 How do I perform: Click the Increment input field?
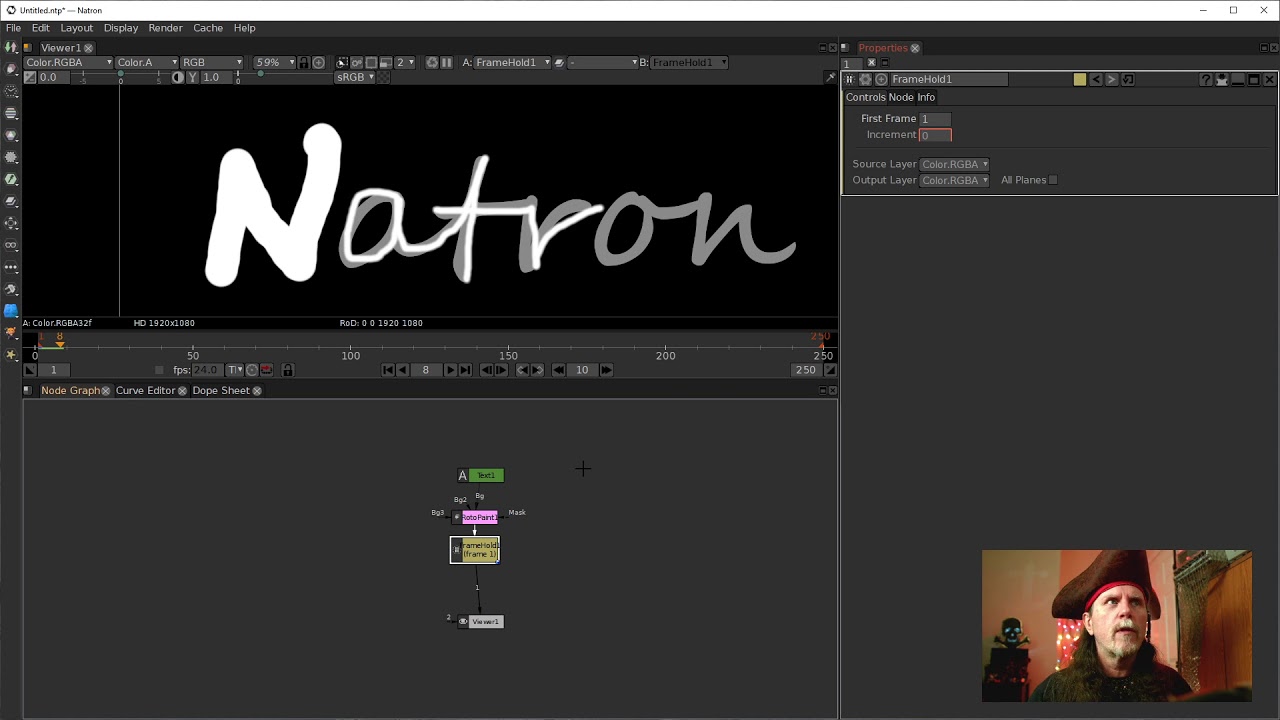click(935, 135)
